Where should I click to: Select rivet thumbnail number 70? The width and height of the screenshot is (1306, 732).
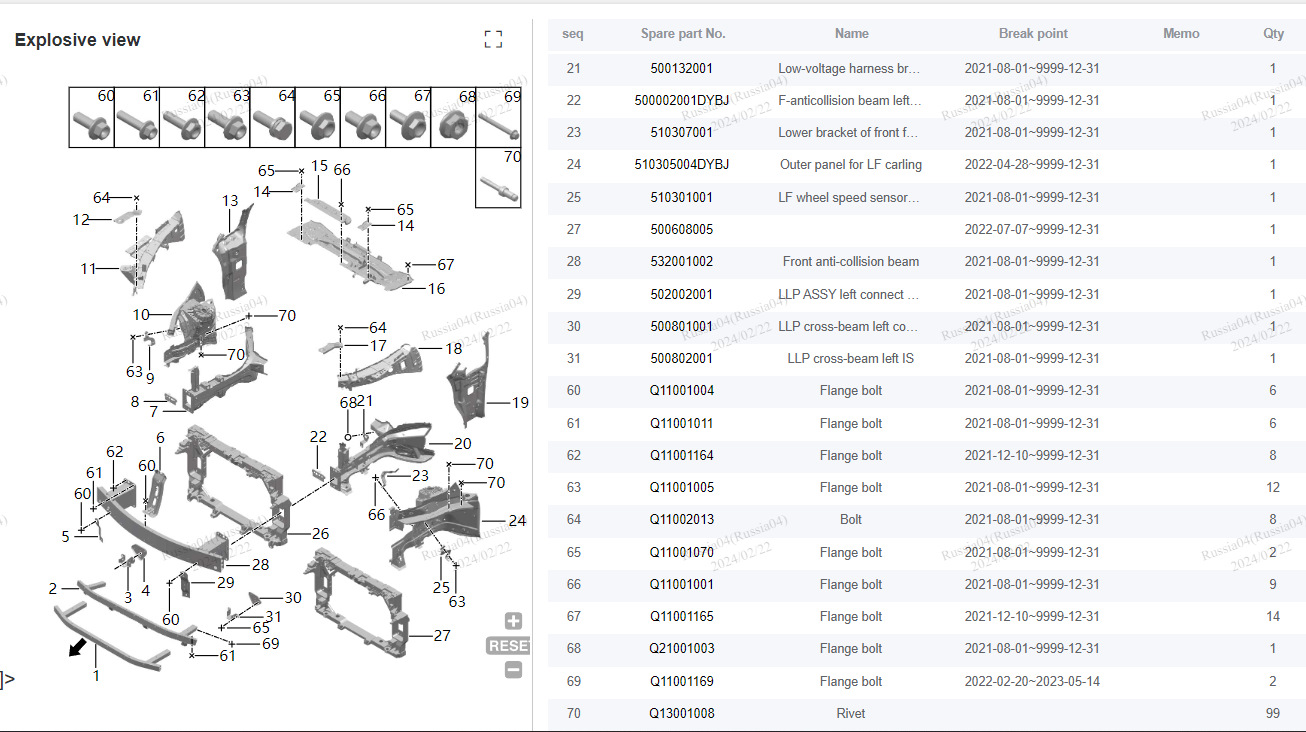point(499,178)
